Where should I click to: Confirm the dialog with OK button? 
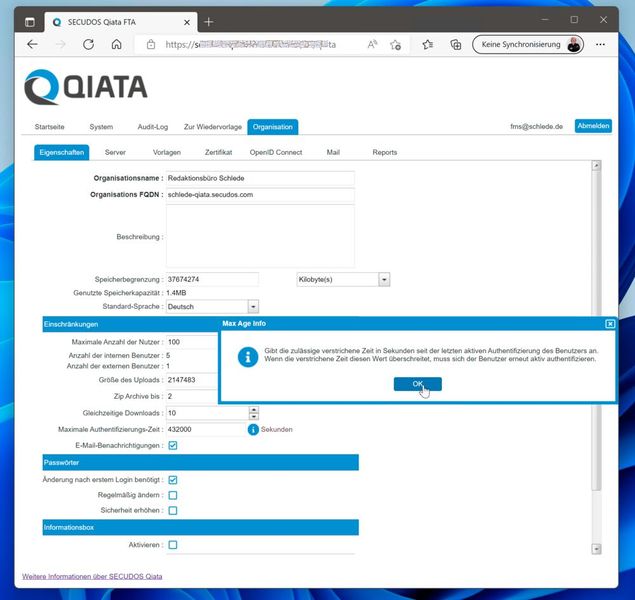click(418, 384)
